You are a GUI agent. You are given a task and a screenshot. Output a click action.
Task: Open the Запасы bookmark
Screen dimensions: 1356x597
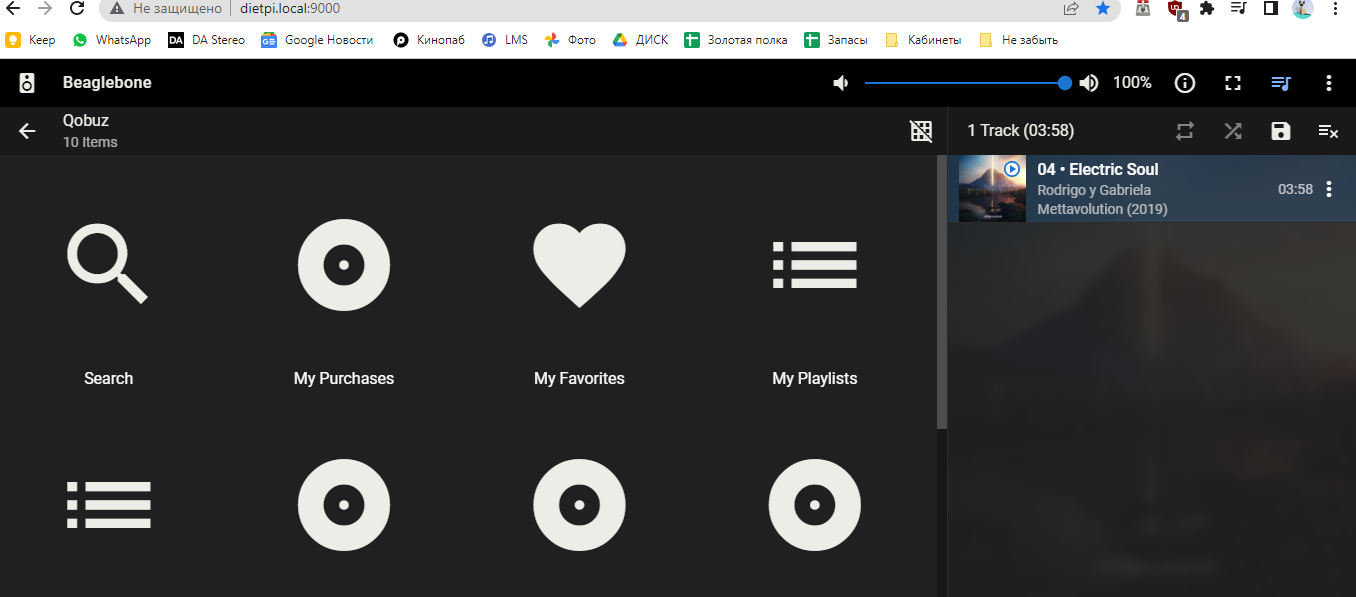point(836,40)
